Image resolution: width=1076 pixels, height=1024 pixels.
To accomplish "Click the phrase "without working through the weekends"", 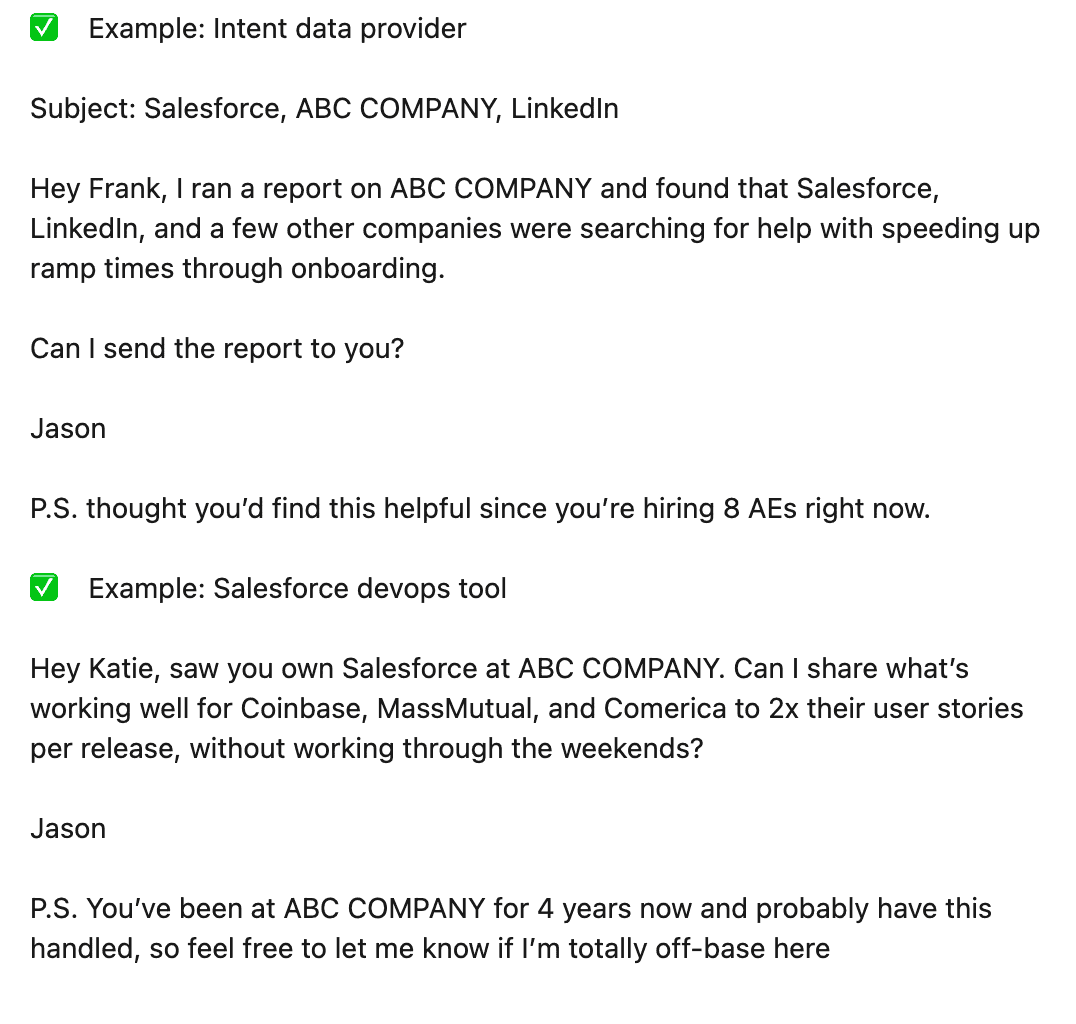I will click(446, 749).
